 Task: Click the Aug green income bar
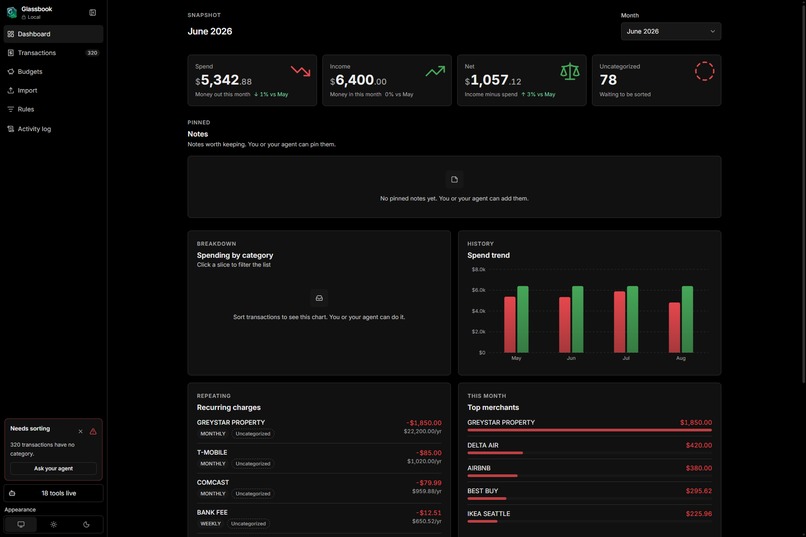click(x=687, y=319)
